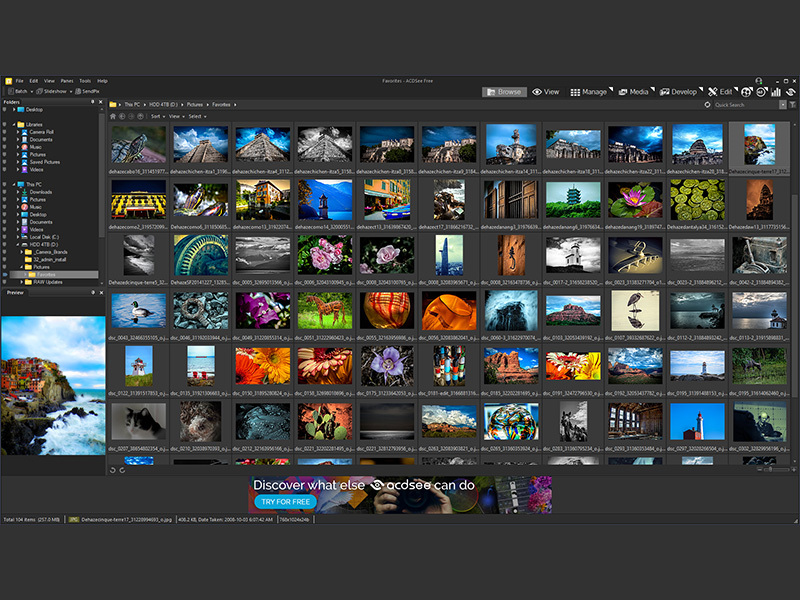Switch to Edit mode

click(x=726, y=90)
